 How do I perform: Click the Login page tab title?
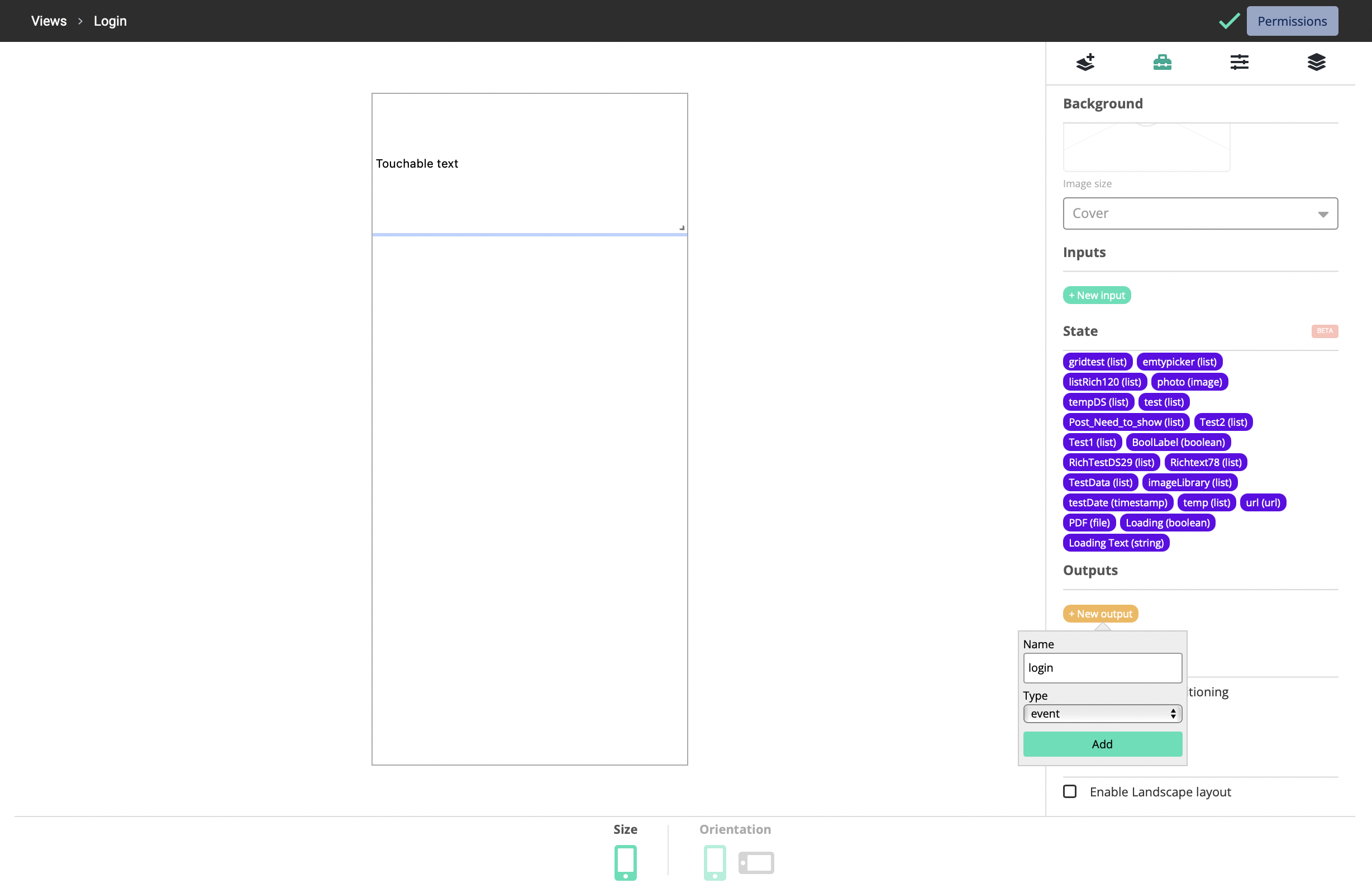(110, 20)
